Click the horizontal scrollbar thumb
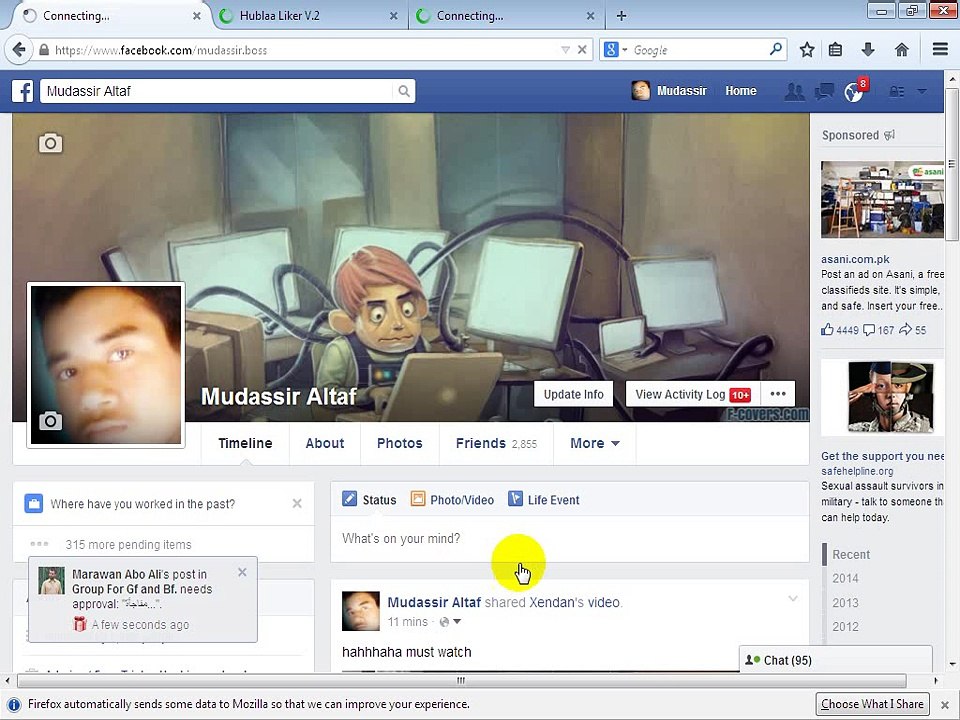The image size is (960, 720). [x=462, y=680]
